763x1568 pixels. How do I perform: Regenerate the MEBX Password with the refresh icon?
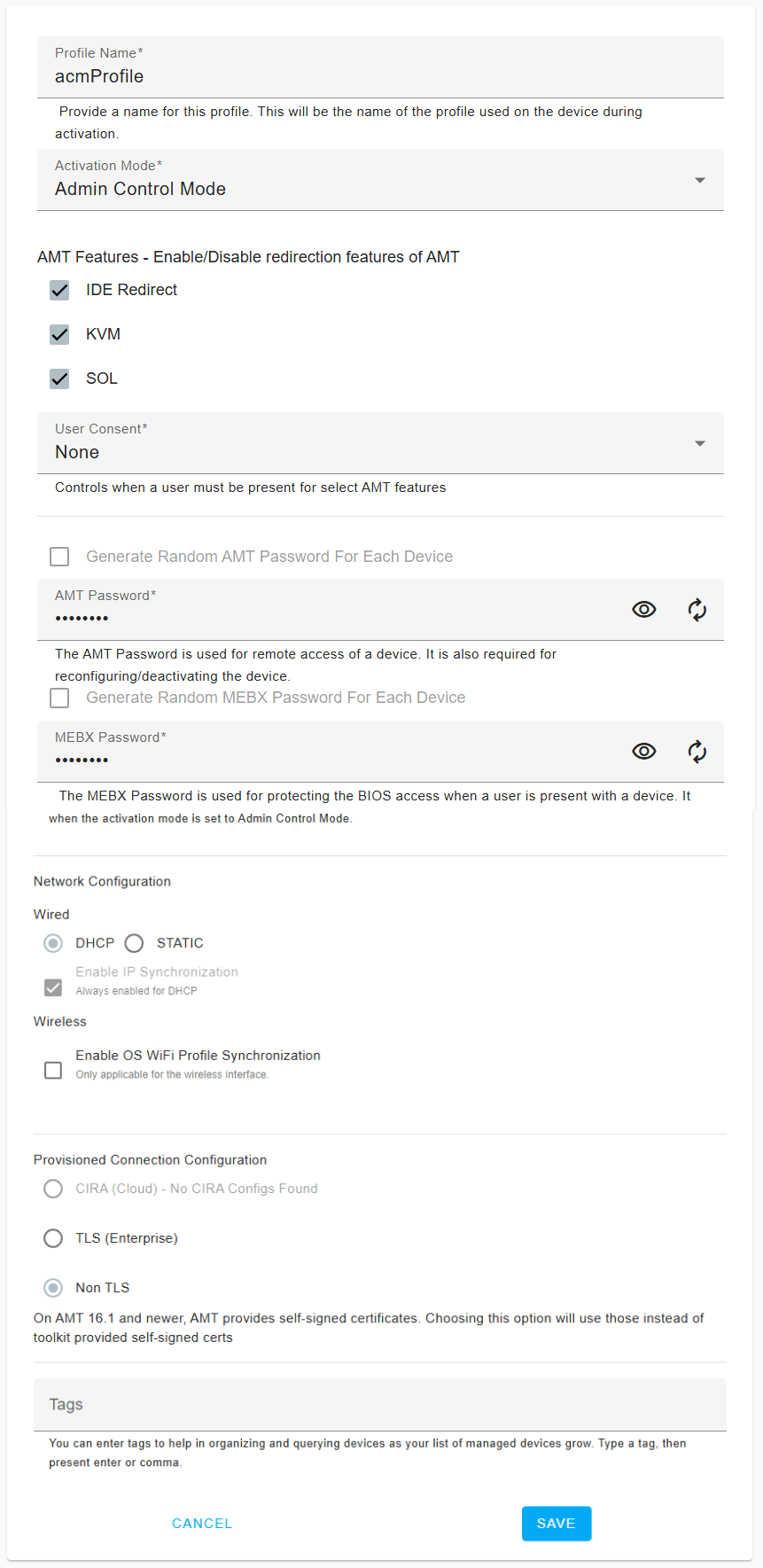[697, 751]
